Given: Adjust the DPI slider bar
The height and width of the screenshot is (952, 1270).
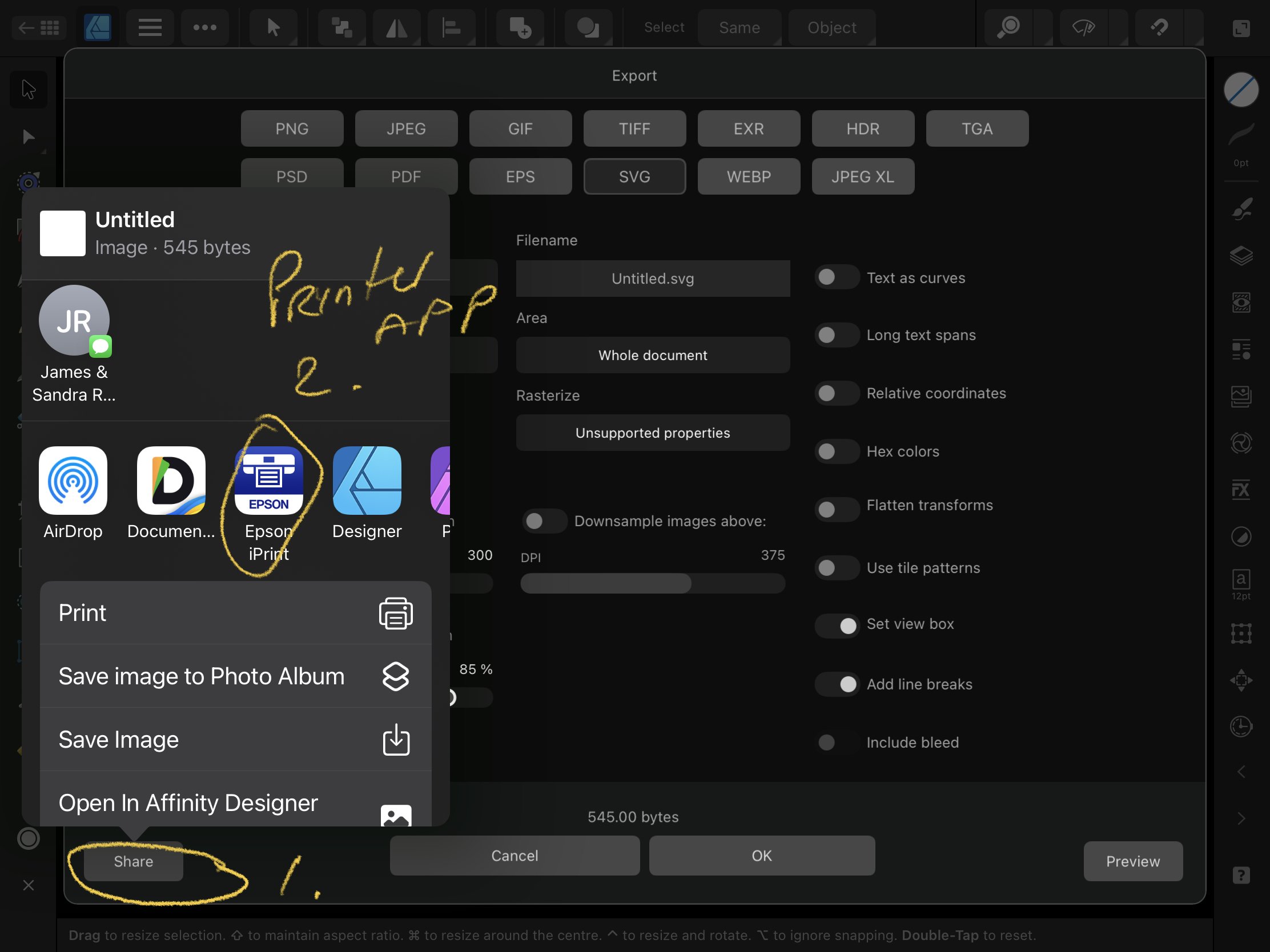Looking at the screenshot, I should pos(652,583).
